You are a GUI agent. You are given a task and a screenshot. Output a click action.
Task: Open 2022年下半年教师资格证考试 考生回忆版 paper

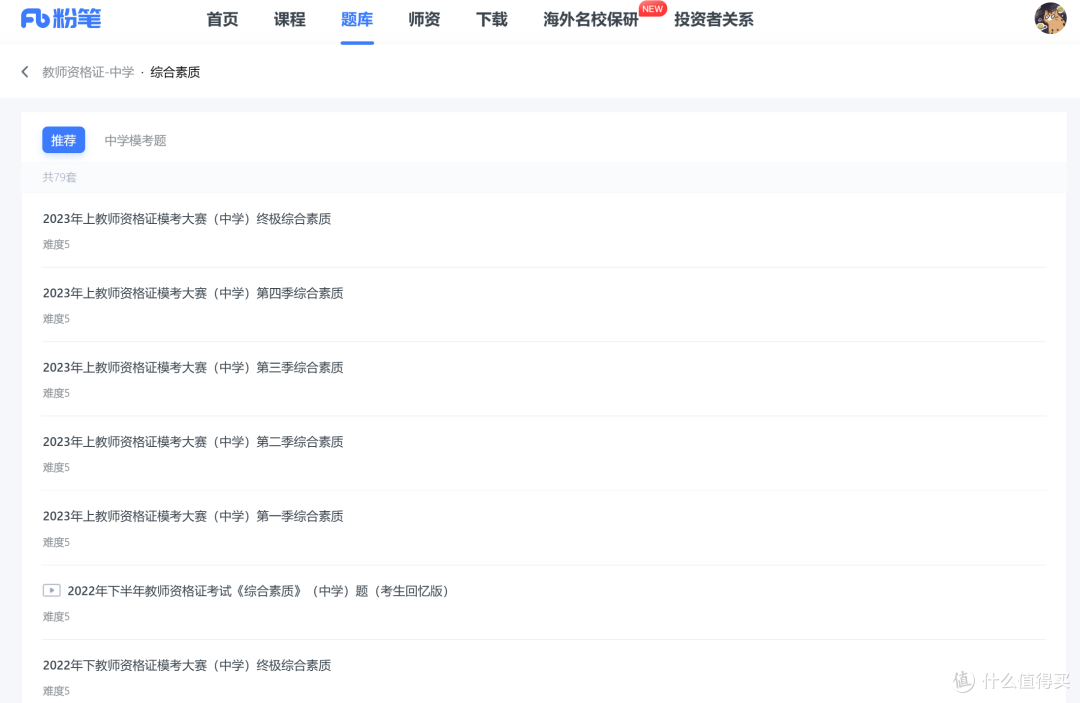[258, 591]
